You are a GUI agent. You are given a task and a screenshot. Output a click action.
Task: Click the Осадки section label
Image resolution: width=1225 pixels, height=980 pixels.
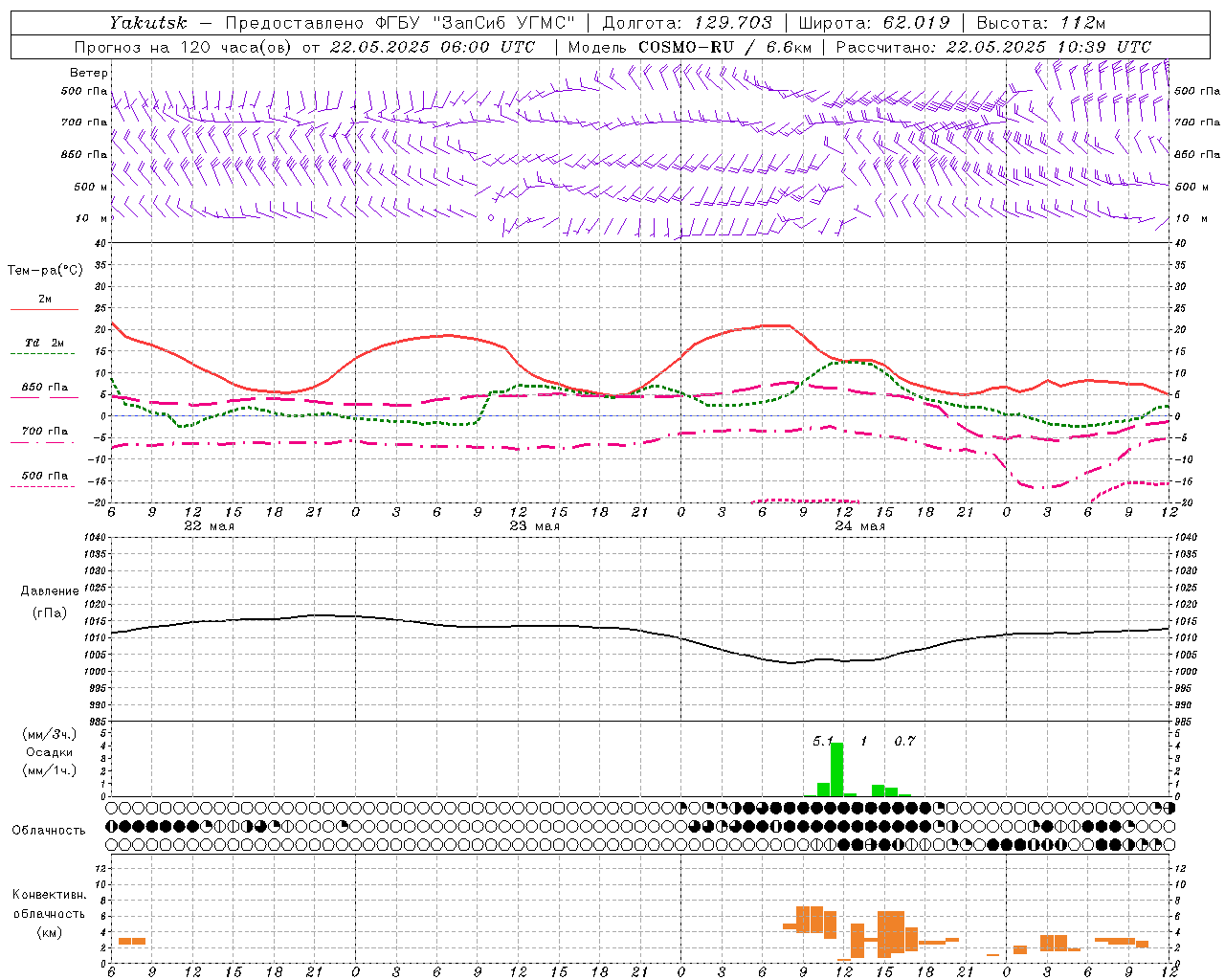[x=49, y=752]
